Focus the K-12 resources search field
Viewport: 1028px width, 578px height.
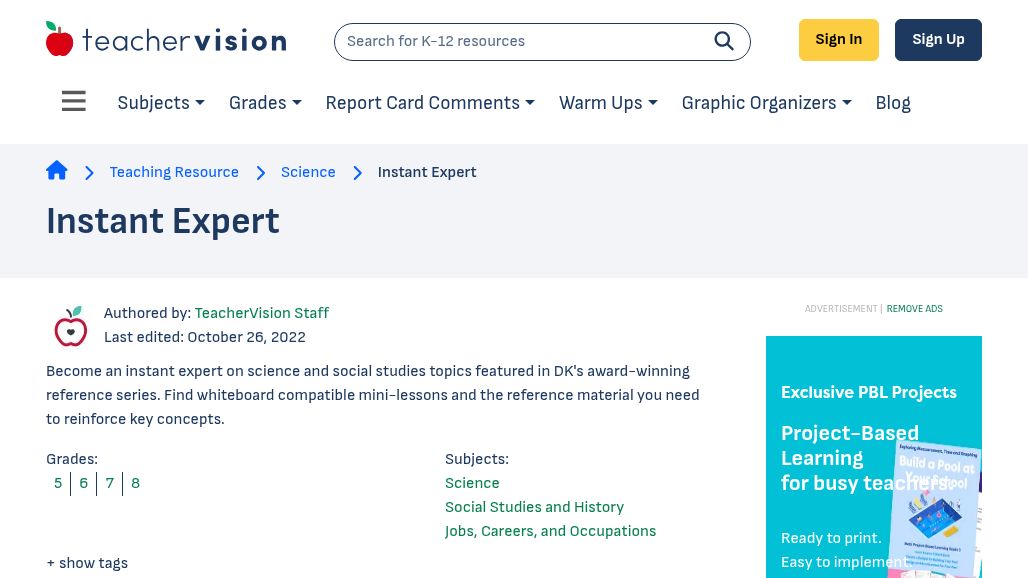[x=520, y=42]
